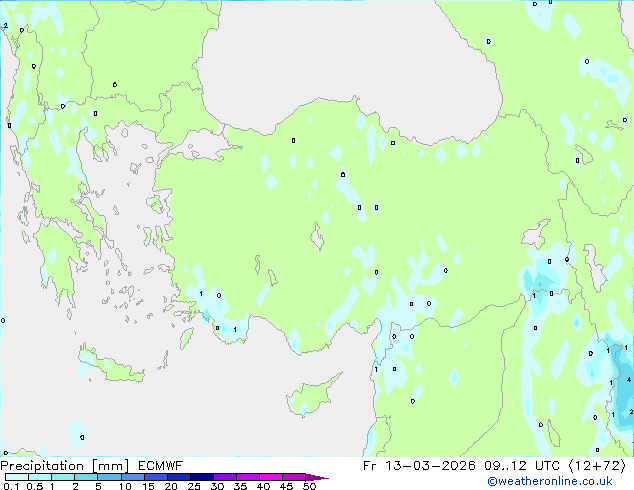
Task: Click the 45–50 mm legend swatch
Action: pyautogui.click(x=294, y=477)
